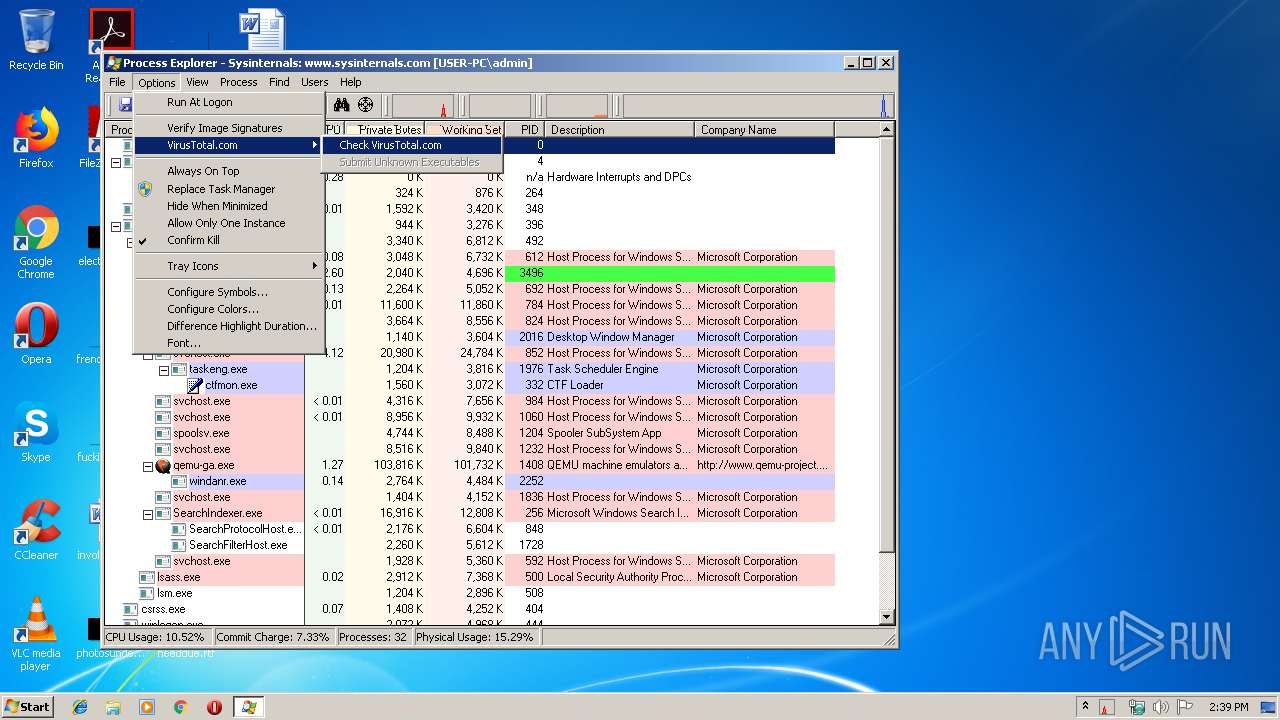Image resolution: width=1280 pixels, height=720 pixels.
Task: Select the windanr.exe process row
Action: (x=470, y=481)
